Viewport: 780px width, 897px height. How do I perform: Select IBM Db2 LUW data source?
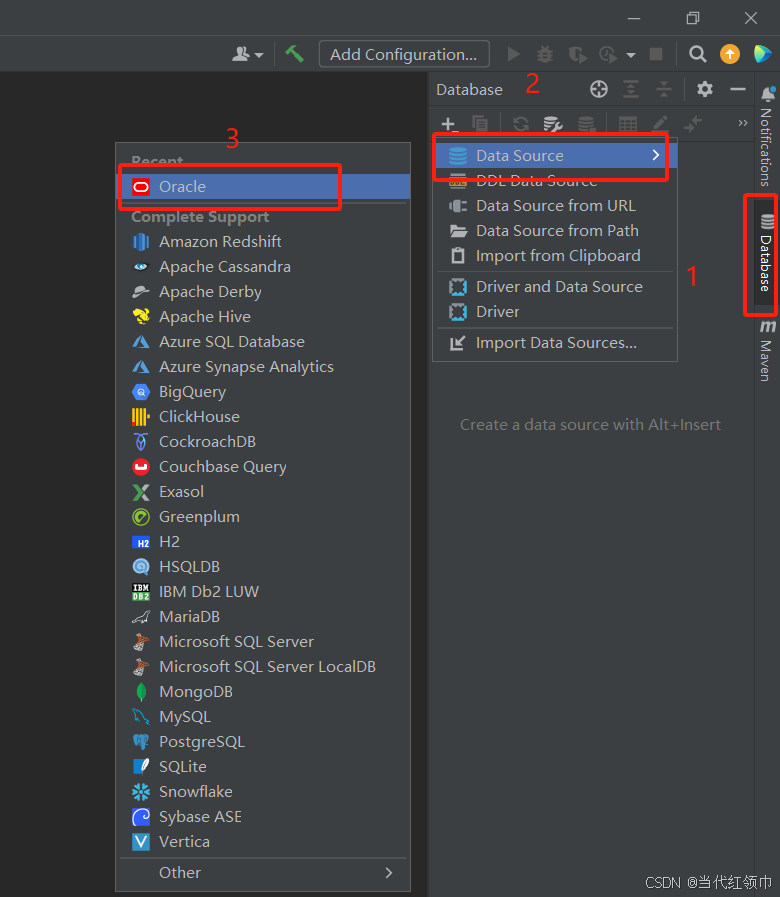point(265,592)
